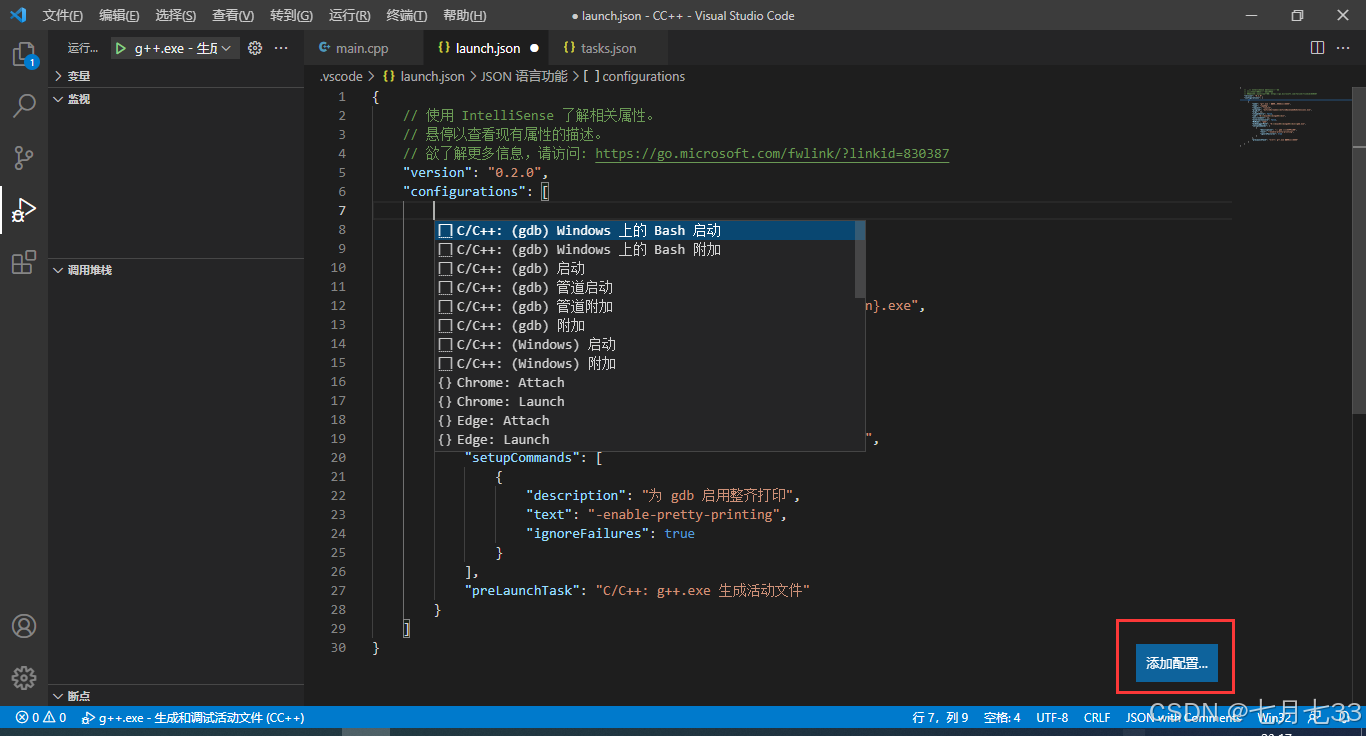
Task: Click the suggestion list scrollbar
Action: coord(860,260)
